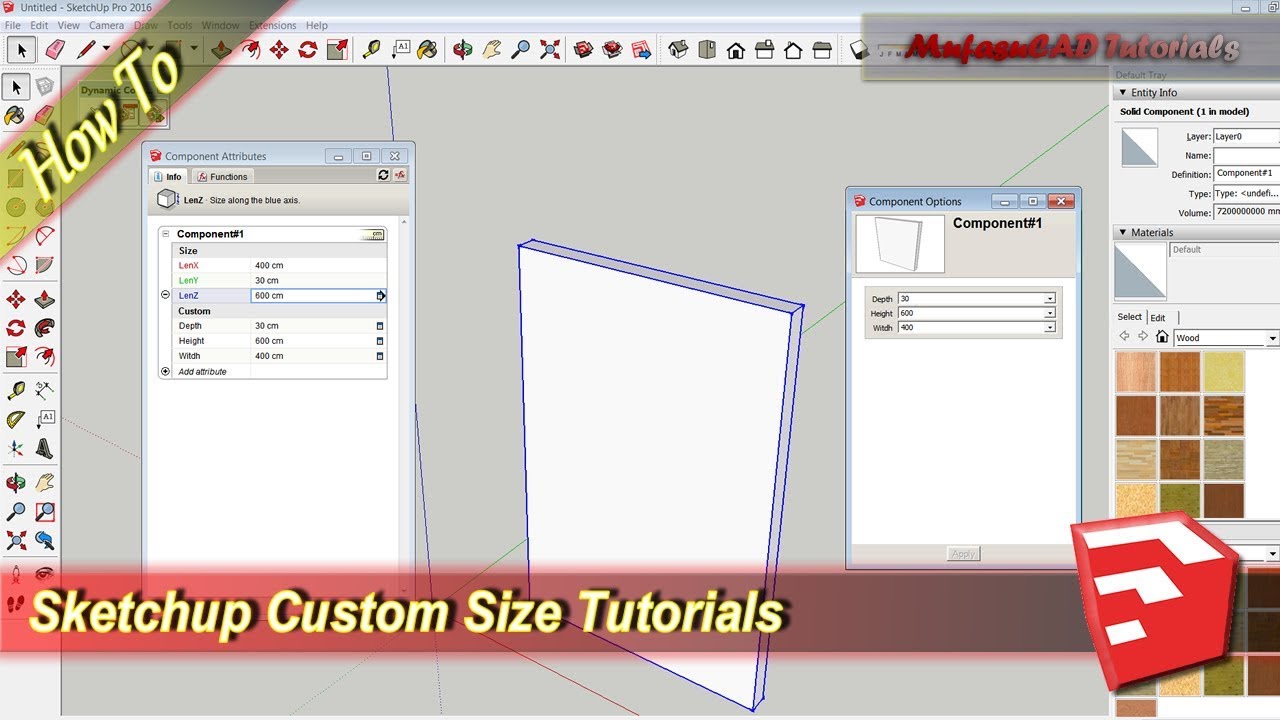Activate the Push/Pull tool in the top toolbar
The height and width of the screenshot is (720, 1280).
(222, 49)
